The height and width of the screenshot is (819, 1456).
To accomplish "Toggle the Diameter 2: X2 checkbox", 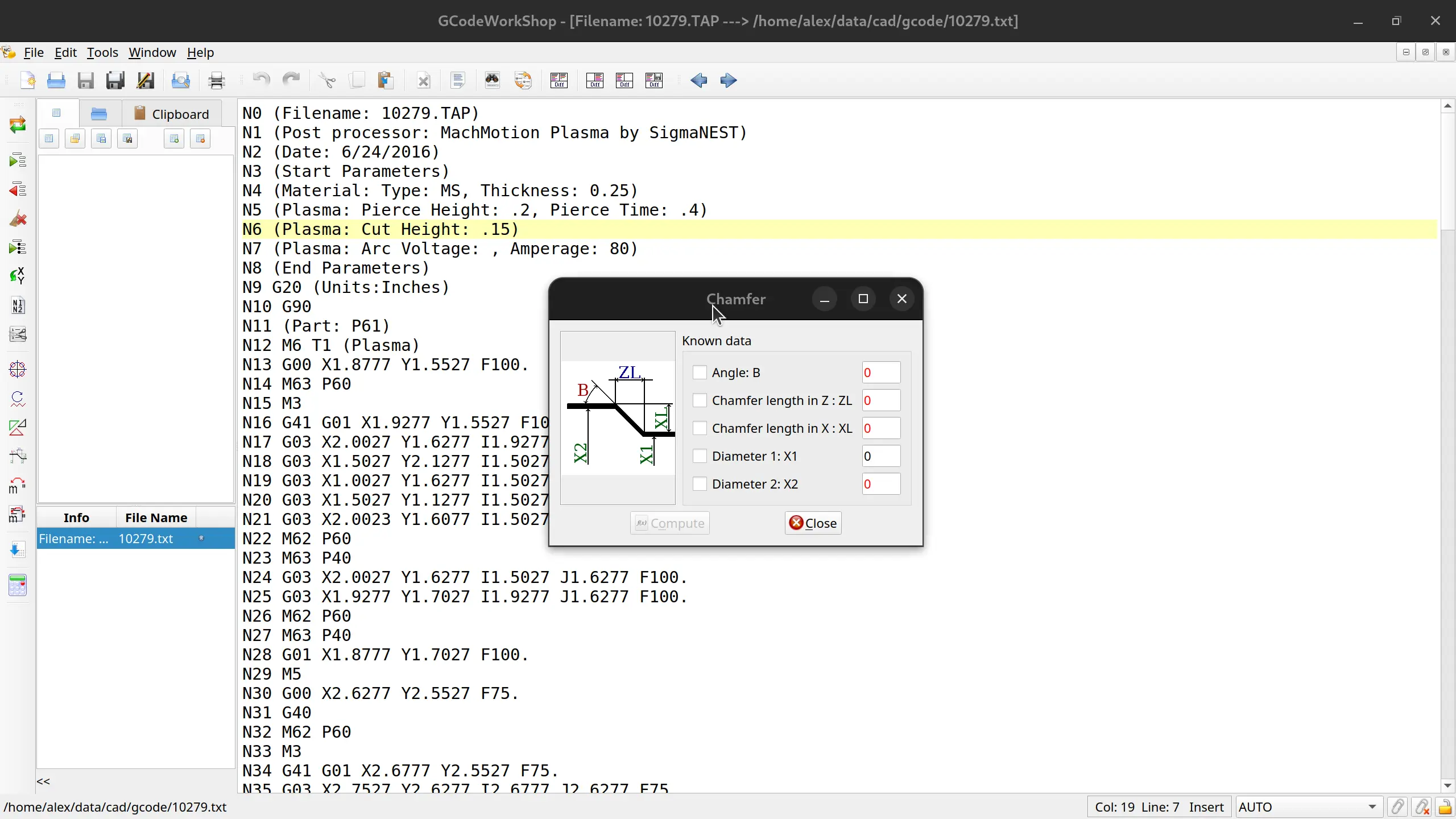I will pyautogui.click(x=700, y=484).
